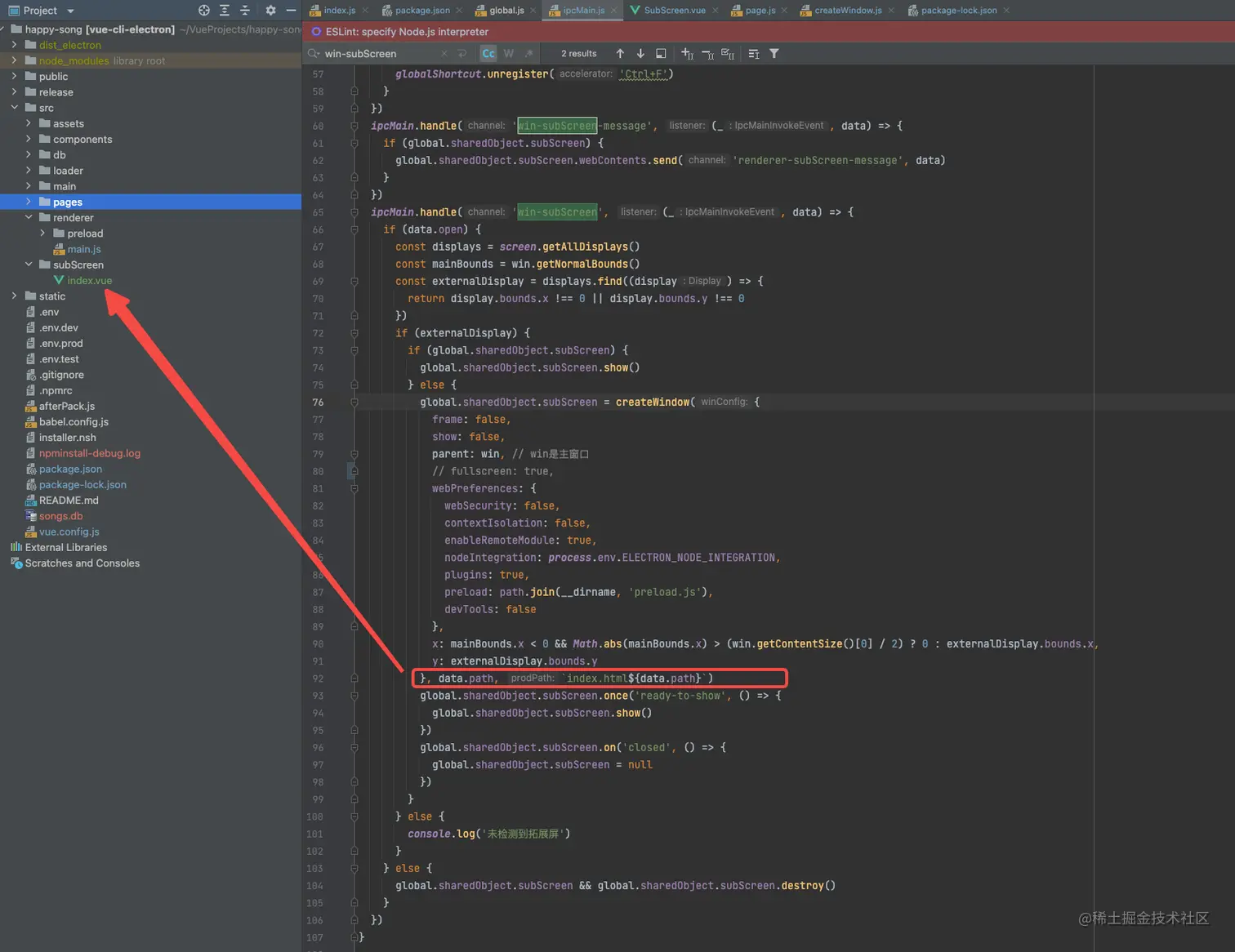1235x952 pixels.
Task: Collapse the renderer folder
Action: point(29,217)
